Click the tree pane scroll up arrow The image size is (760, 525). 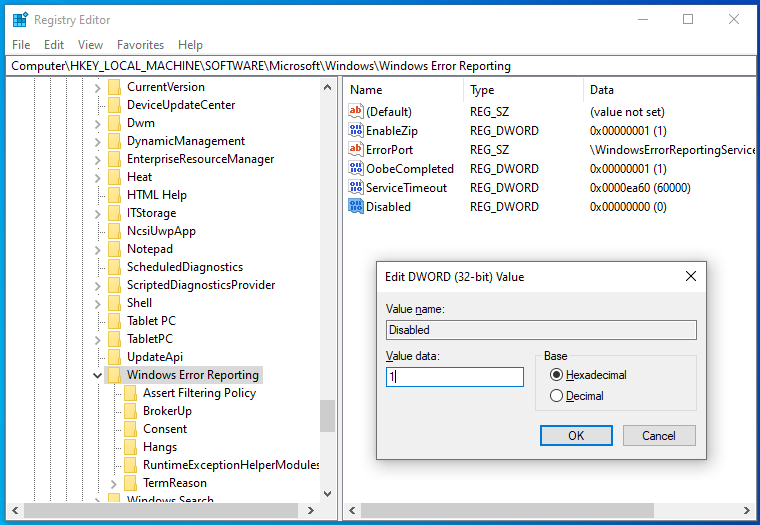327,87
